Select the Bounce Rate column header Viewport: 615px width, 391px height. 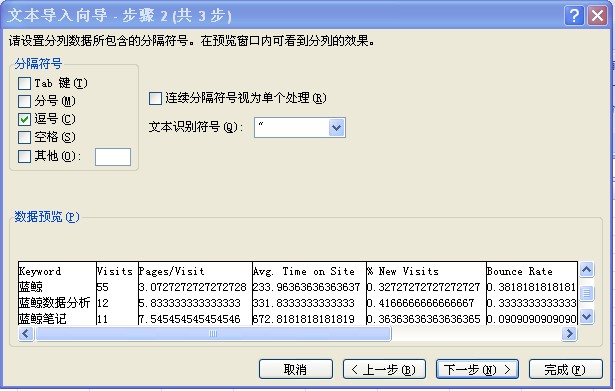tap(520, 271)
